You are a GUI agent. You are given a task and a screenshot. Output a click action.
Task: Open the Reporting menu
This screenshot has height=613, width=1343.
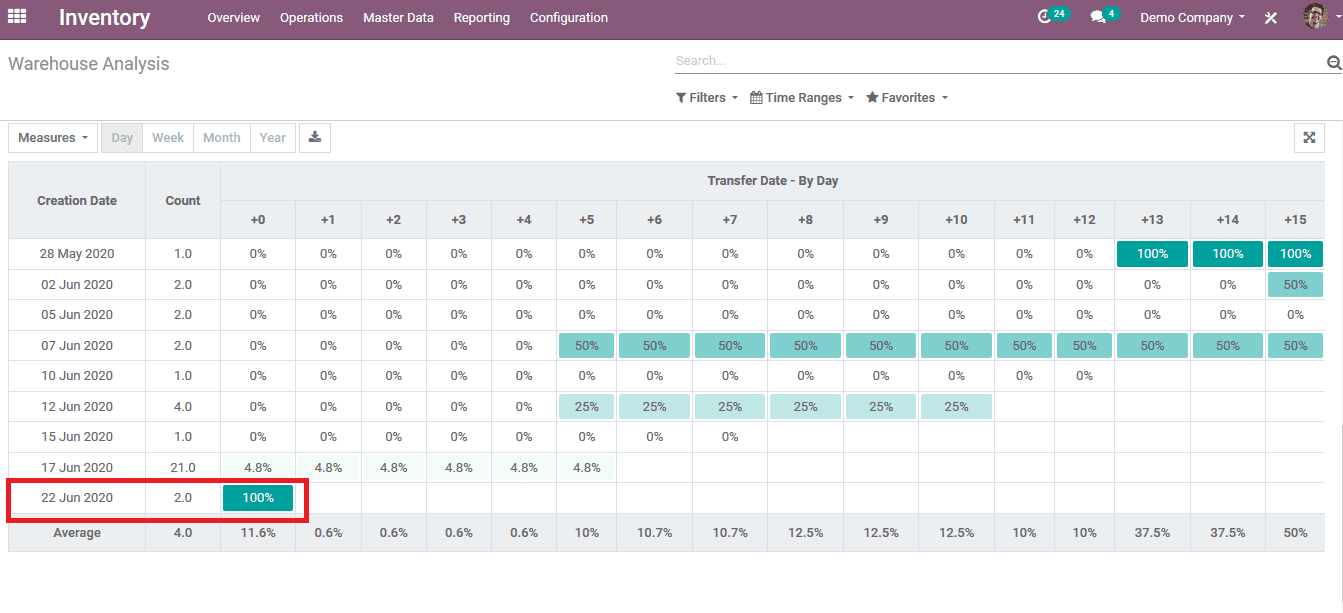coord(481,18)
